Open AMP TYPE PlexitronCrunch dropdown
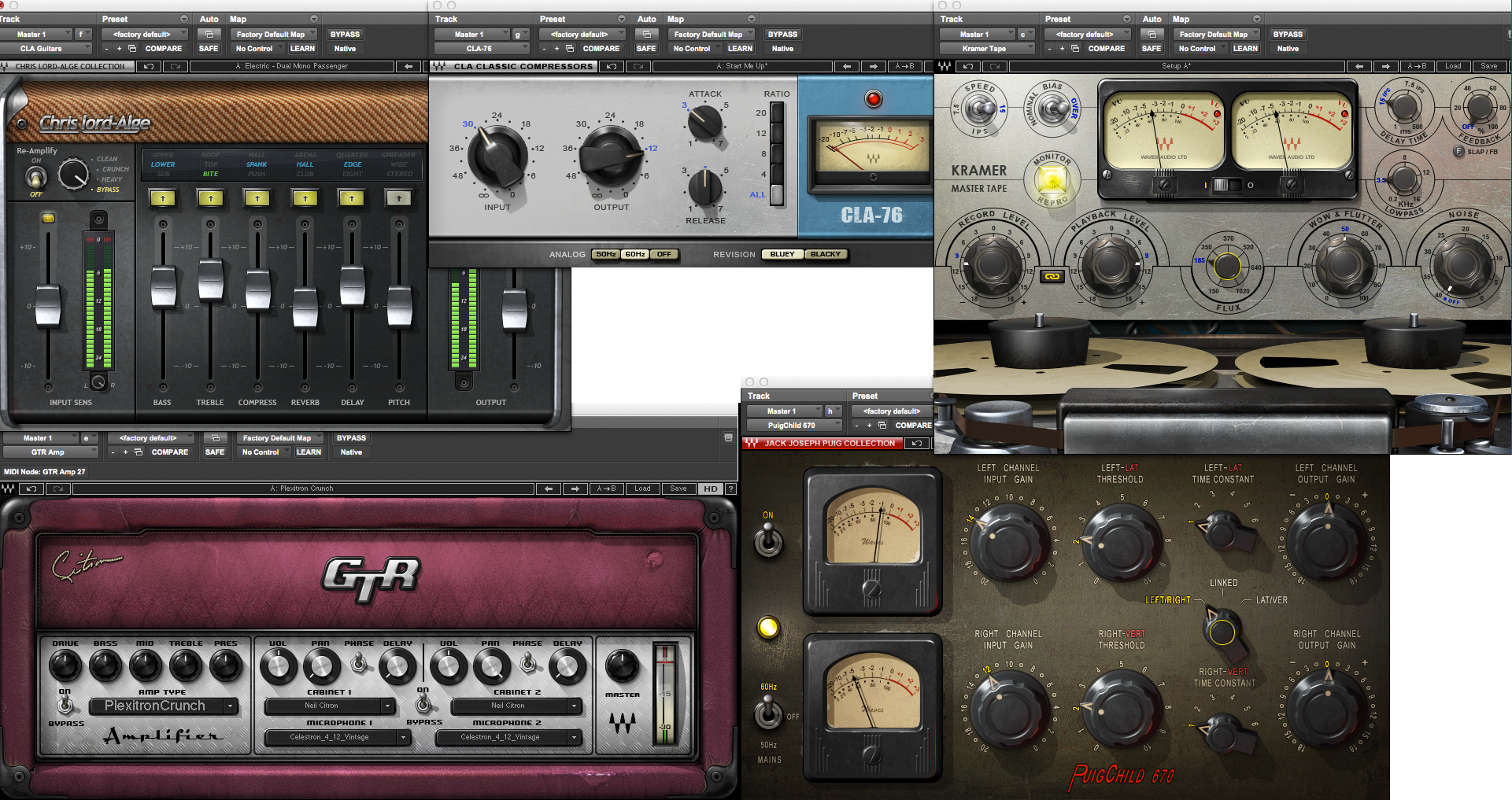The height and width of the screenshot is (800, 1512). click(x=163, y=706)
